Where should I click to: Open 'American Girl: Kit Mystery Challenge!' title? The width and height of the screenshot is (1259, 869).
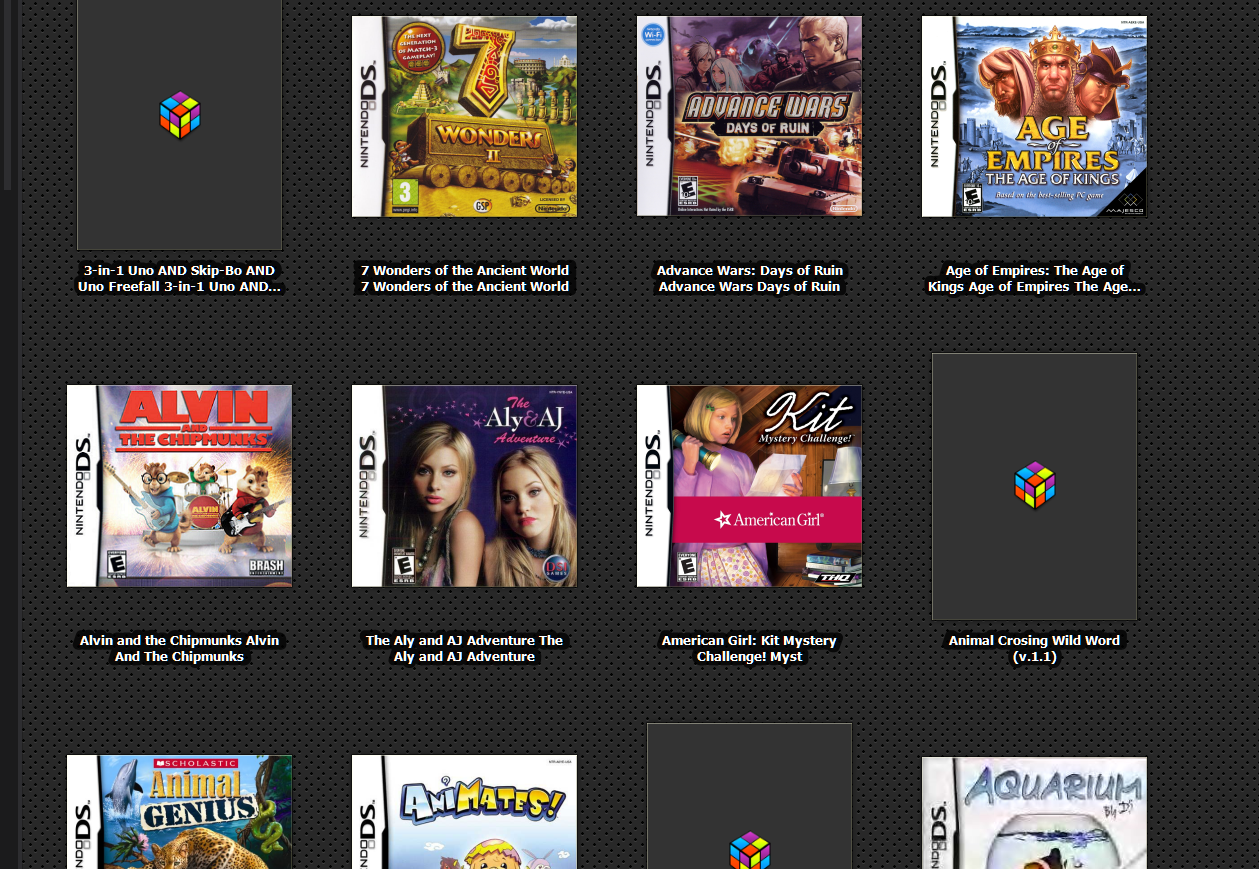tap(749, 648)
